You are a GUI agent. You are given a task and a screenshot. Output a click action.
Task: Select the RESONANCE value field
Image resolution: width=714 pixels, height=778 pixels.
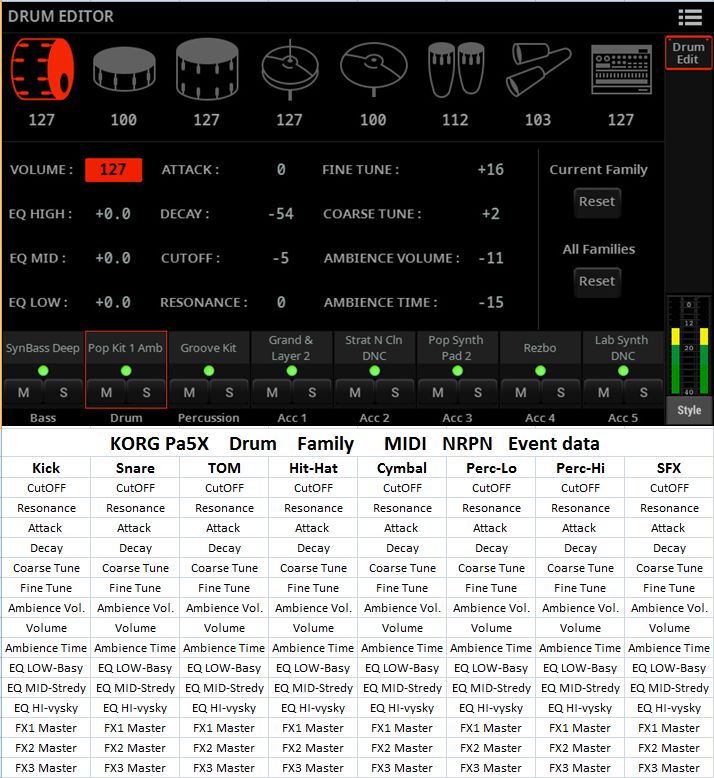[x=281, y=302]
